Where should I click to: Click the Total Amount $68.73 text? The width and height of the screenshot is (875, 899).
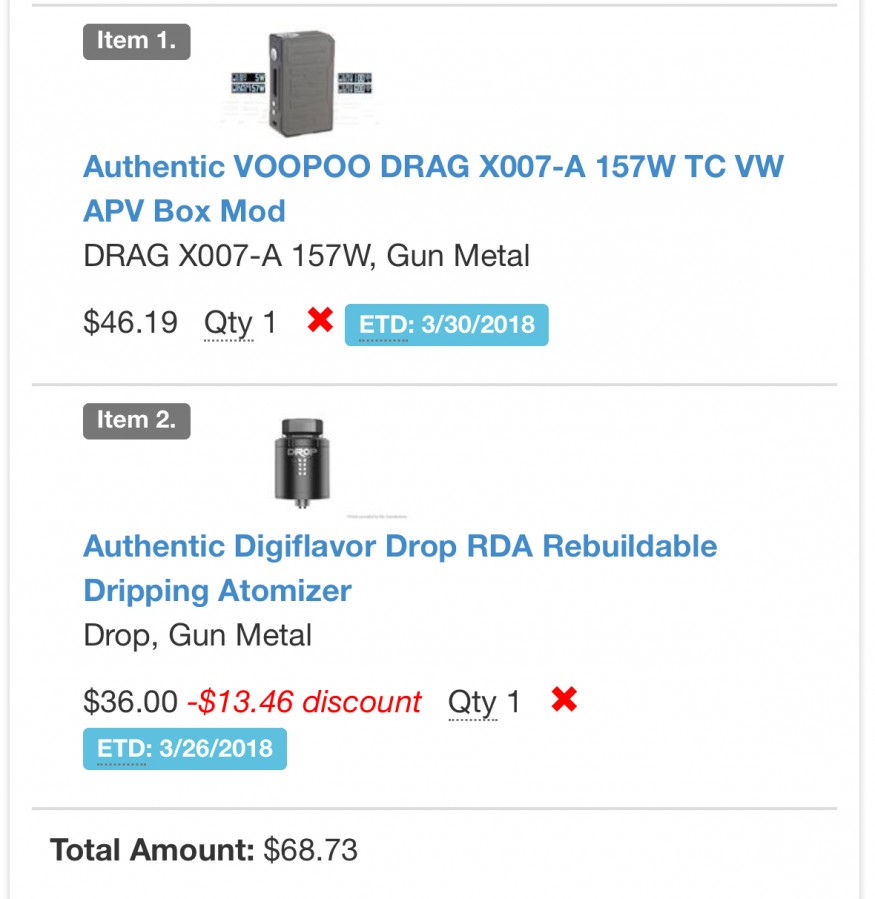[x=204, y=851]
